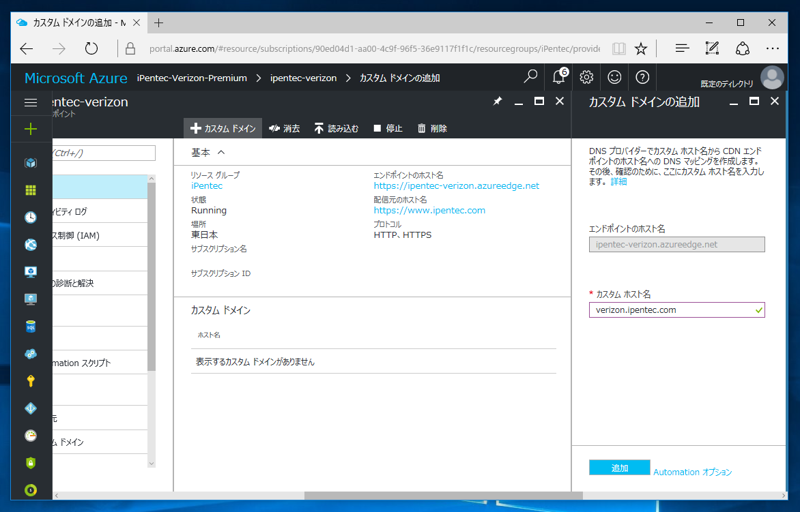Select カスタム ドメインの追加 breadcrumb
Screen dimensions: 800x512
(399, 78)
